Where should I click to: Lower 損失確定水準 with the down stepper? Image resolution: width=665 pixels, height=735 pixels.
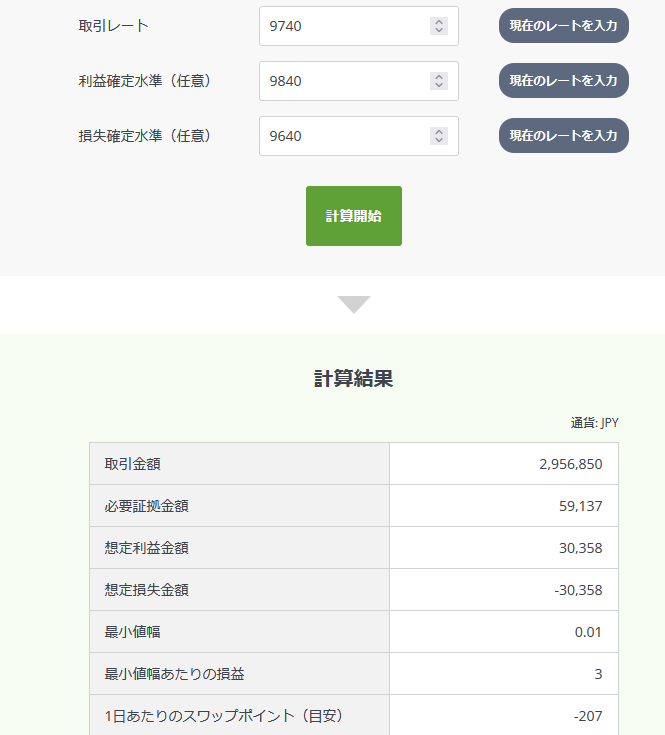click(x=438, y=141)
